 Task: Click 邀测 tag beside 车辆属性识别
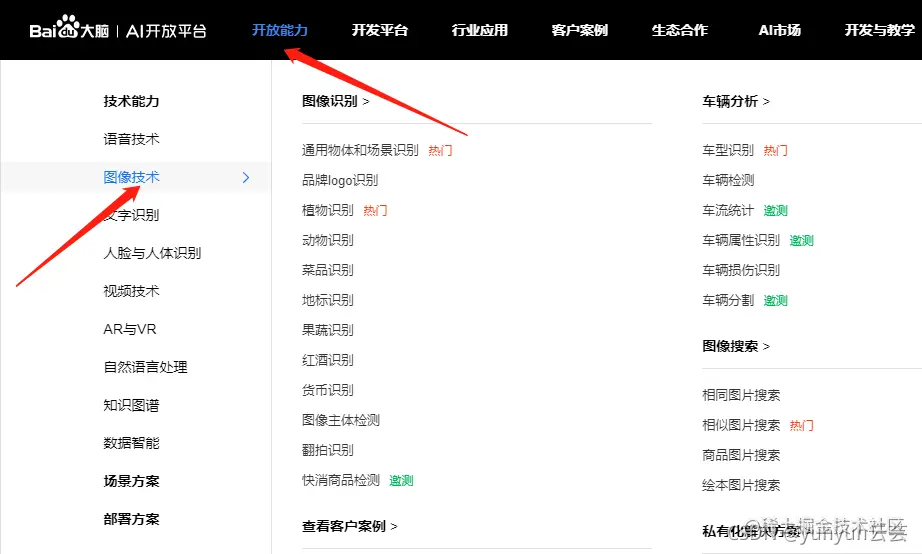pos(801,241)
